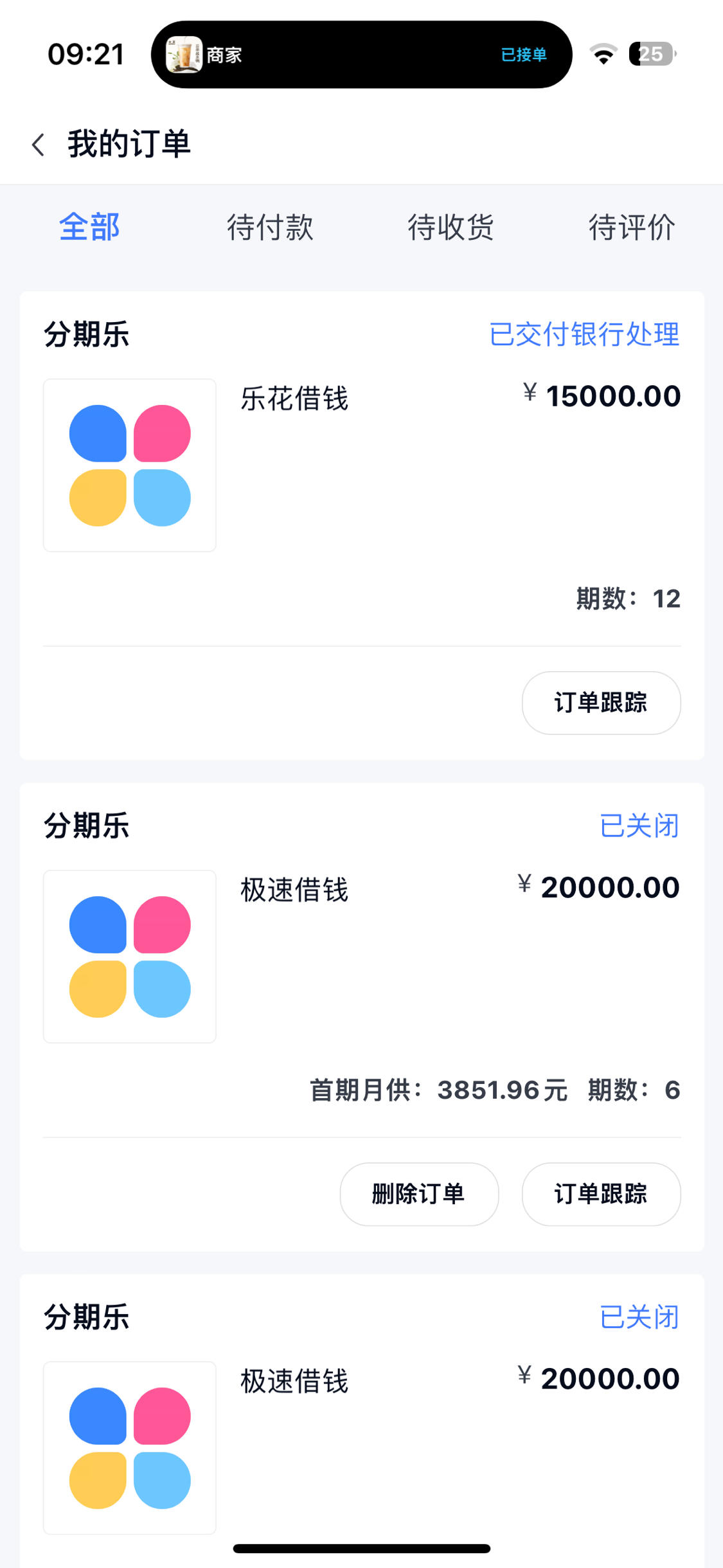Tap the bottom 极速借钱 product logo thumbnail
Screen dimensions: 723x1568
coord(130,1447)
